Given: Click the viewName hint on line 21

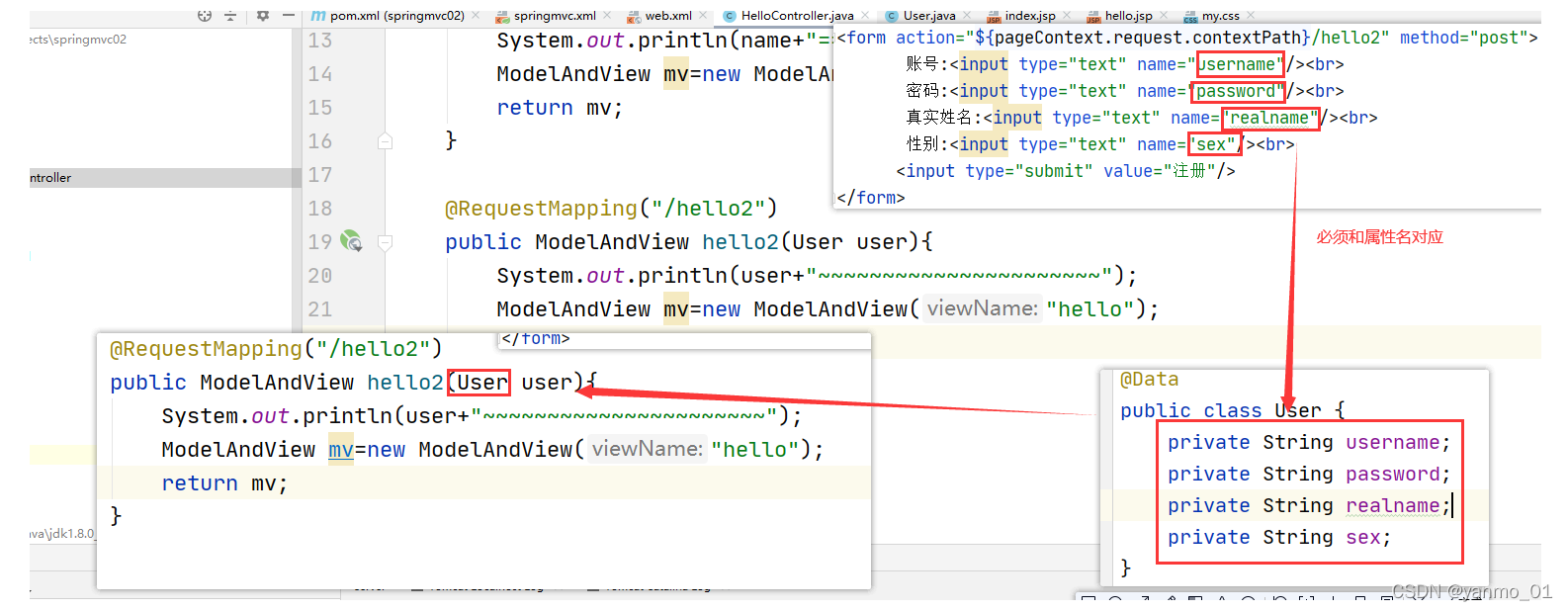Looking at the screenshot, I should click(x=983, y=308).
